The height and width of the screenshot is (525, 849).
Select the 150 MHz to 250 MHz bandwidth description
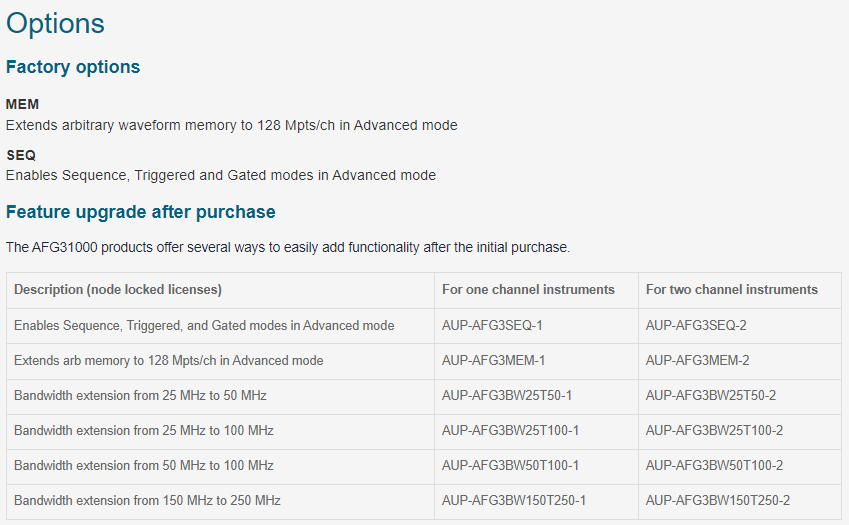click(x=147, y=500)
